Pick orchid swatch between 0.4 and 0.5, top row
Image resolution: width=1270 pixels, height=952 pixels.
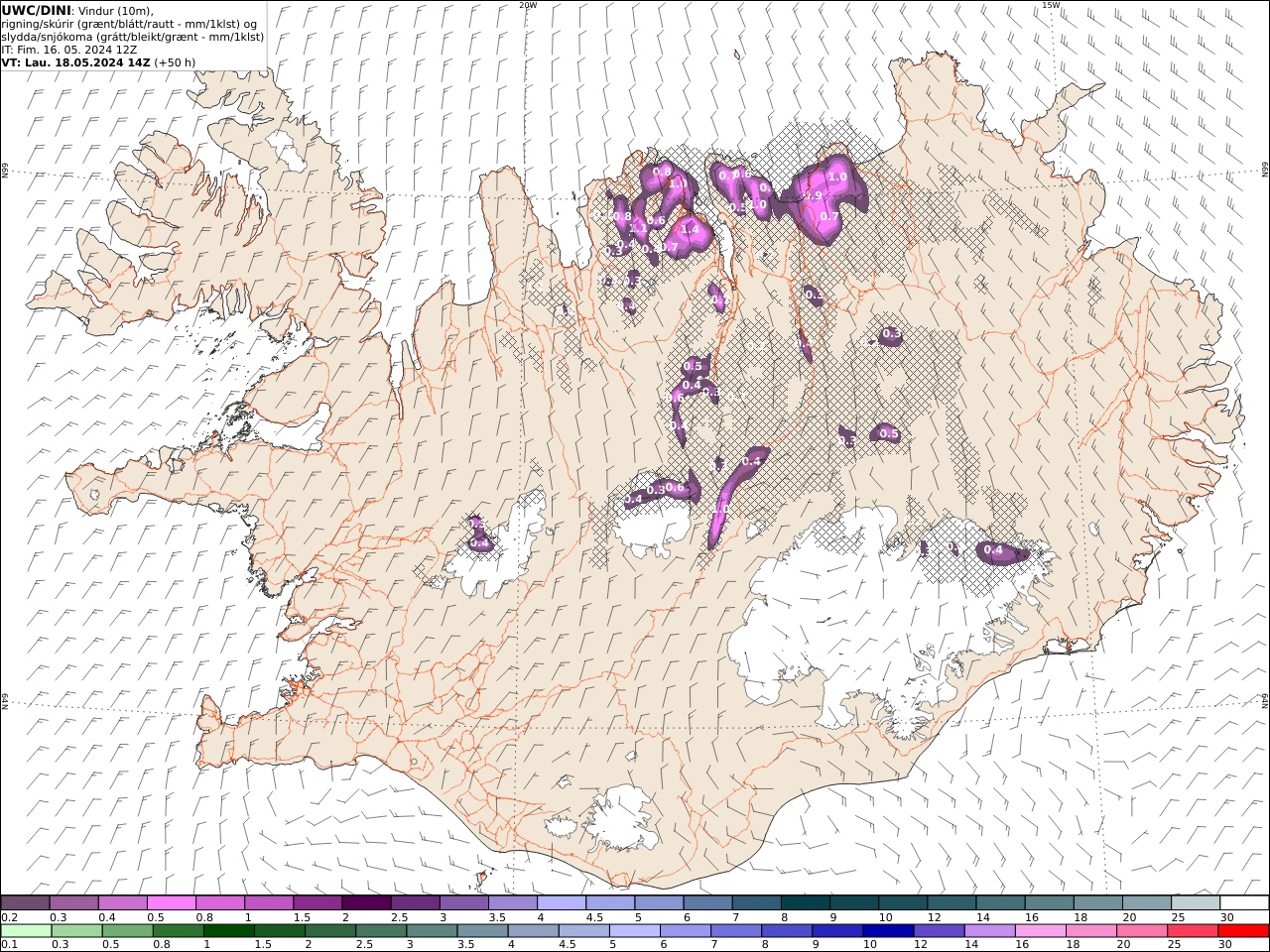click(122, 903)
